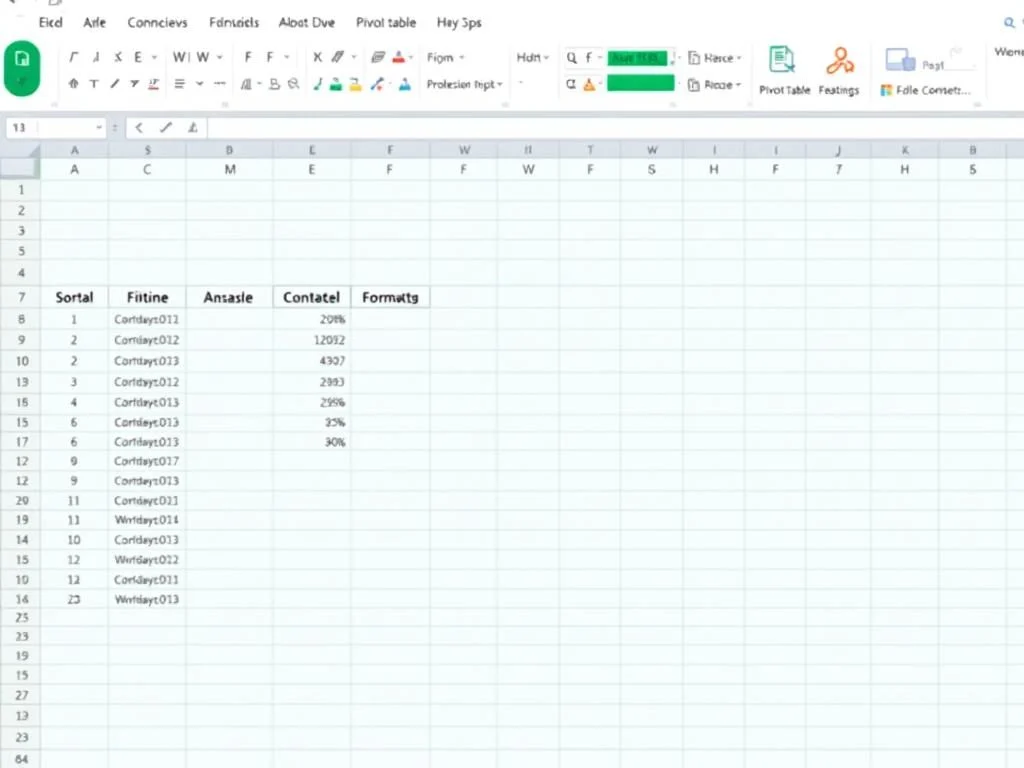Image resolution: width=1024 pixels, height=768 pixels.
Task: Click the upward arrow icon
Action: (73, 84)
